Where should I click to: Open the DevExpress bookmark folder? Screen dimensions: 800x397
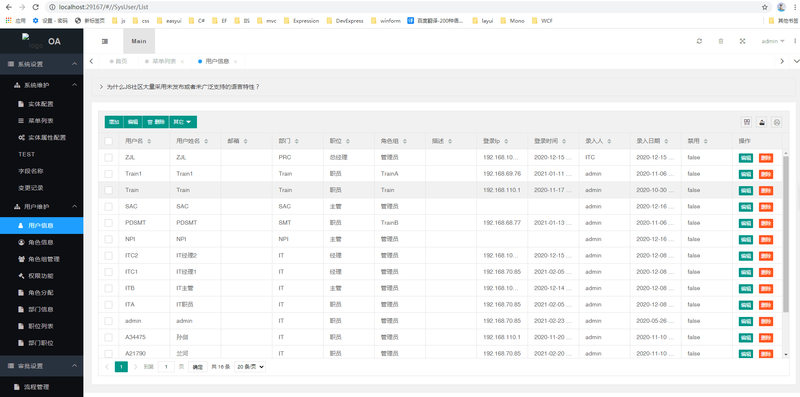345,21
